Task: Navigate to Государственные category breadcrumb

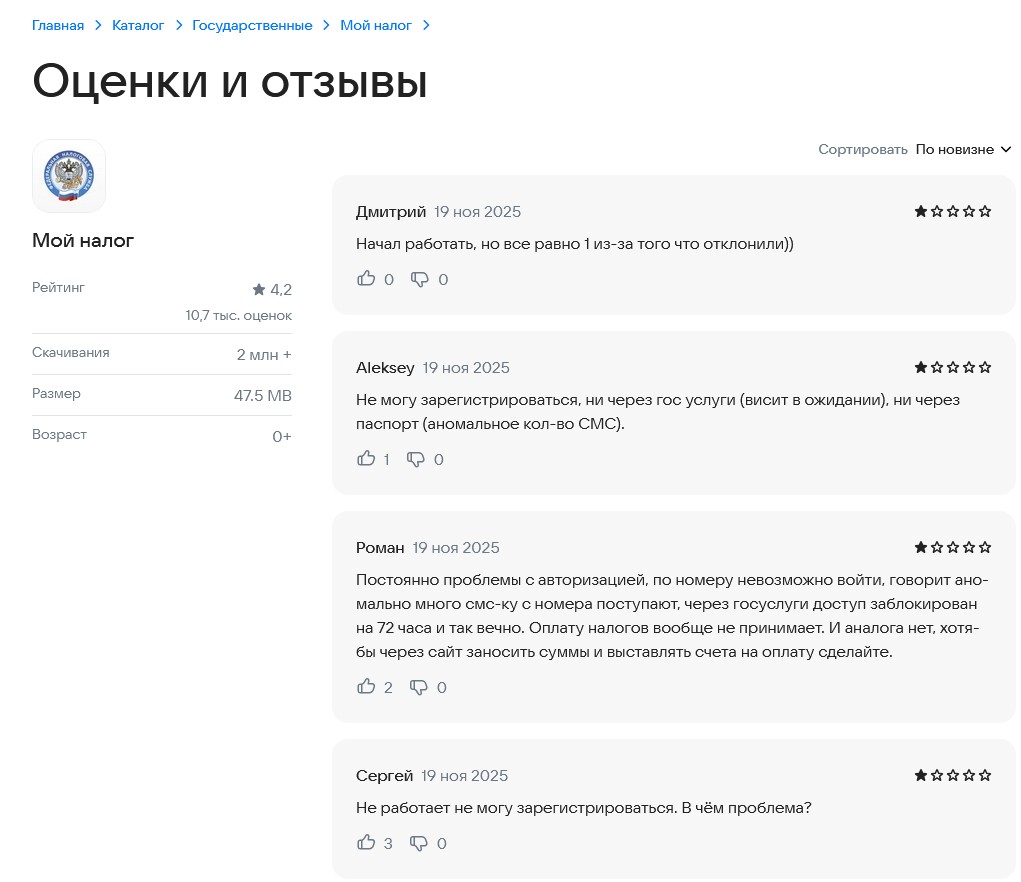Action: click(252, 25)
